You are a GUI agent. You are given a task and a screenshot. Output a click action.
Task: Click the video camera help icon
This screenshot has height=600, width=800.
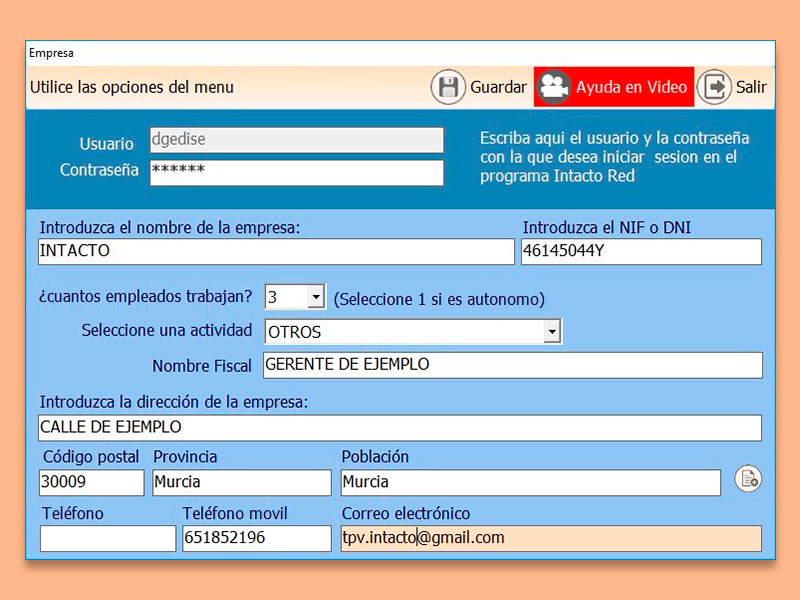(x=554, y=87)
